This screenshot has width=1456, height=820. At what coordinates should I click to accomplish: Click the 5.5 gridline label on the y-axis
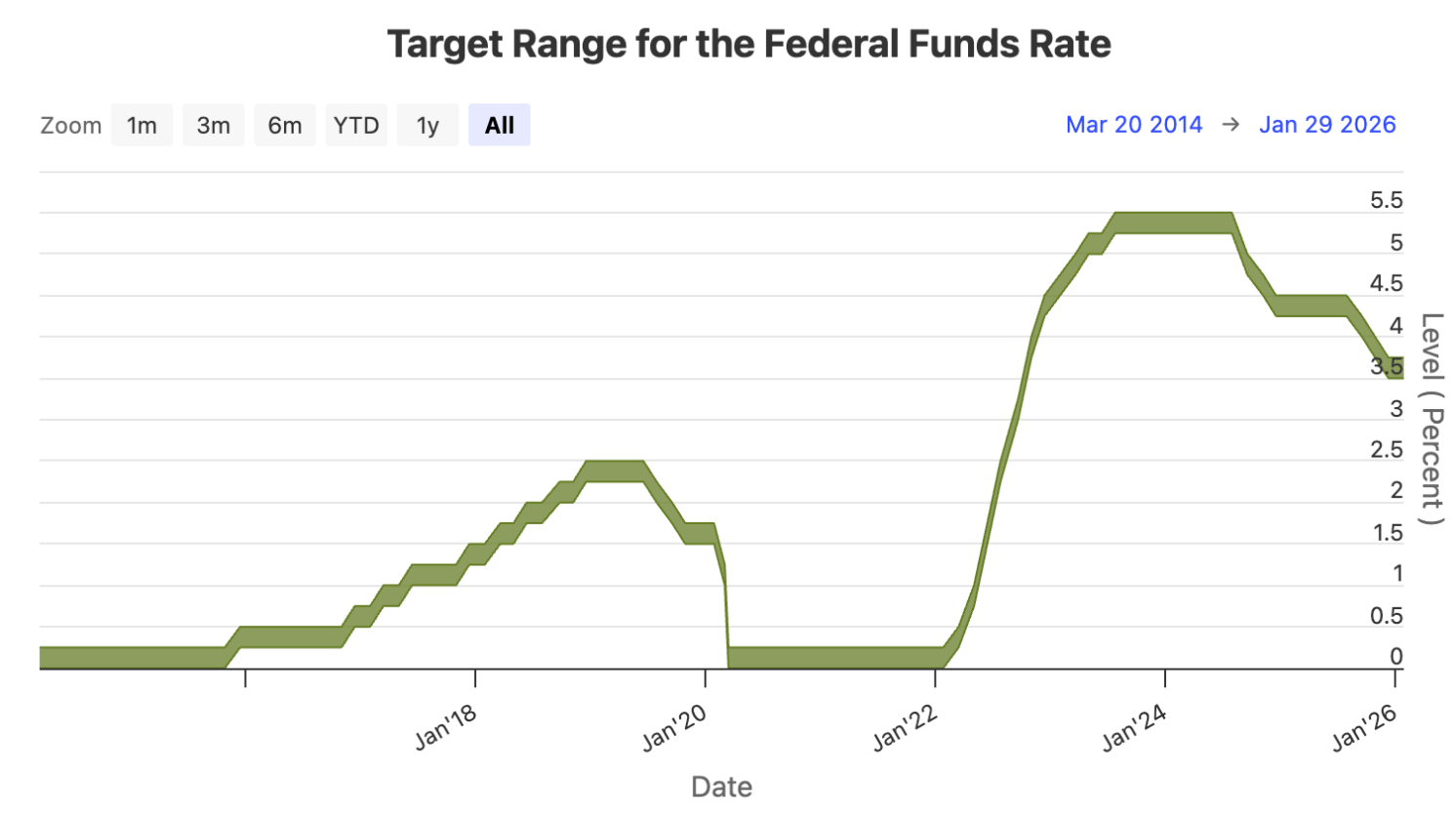tap(1389, 200)
